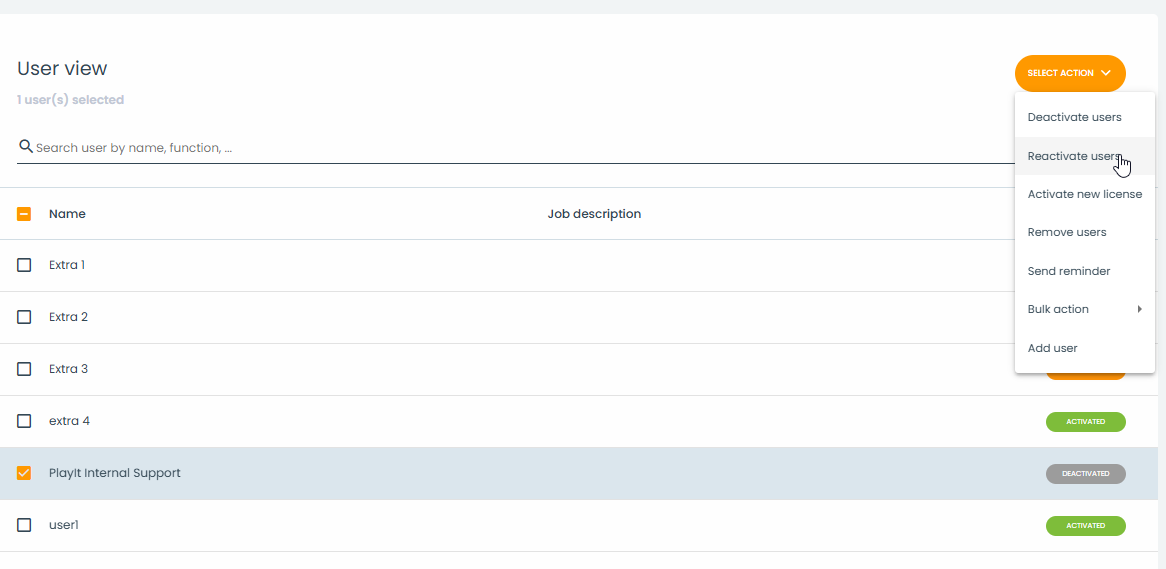Tick the Extra 2 row checkbox

point(24,317)
